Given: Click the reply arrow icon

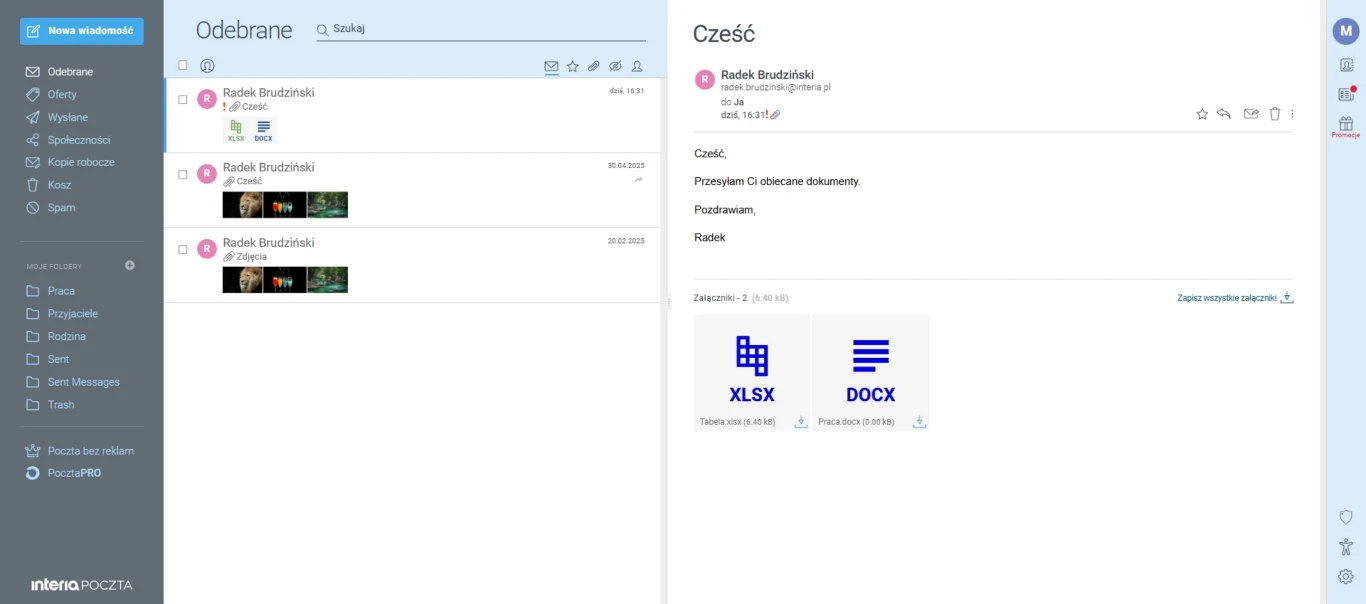Looking at the screenshot, I should click(1223, 114).
